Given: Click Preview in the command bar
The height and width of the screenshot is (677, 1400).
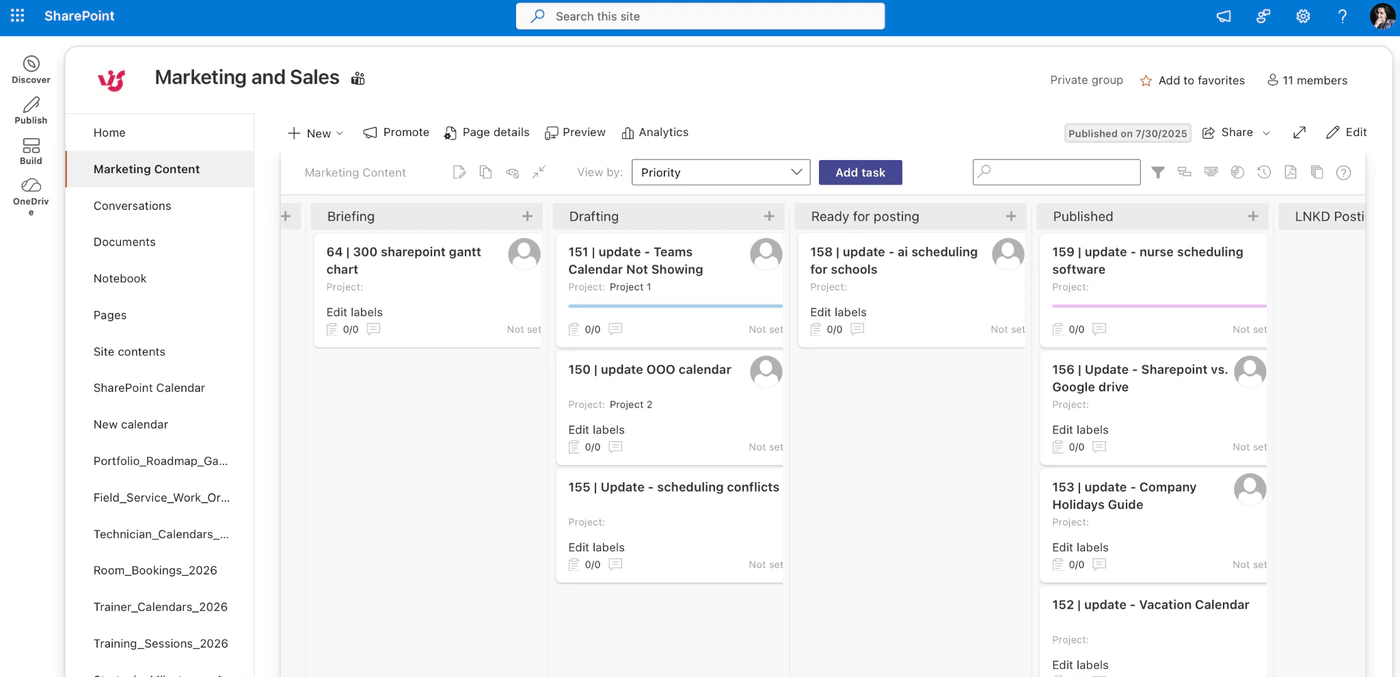Looking at the screenshot, I should [x=575, y=132].
